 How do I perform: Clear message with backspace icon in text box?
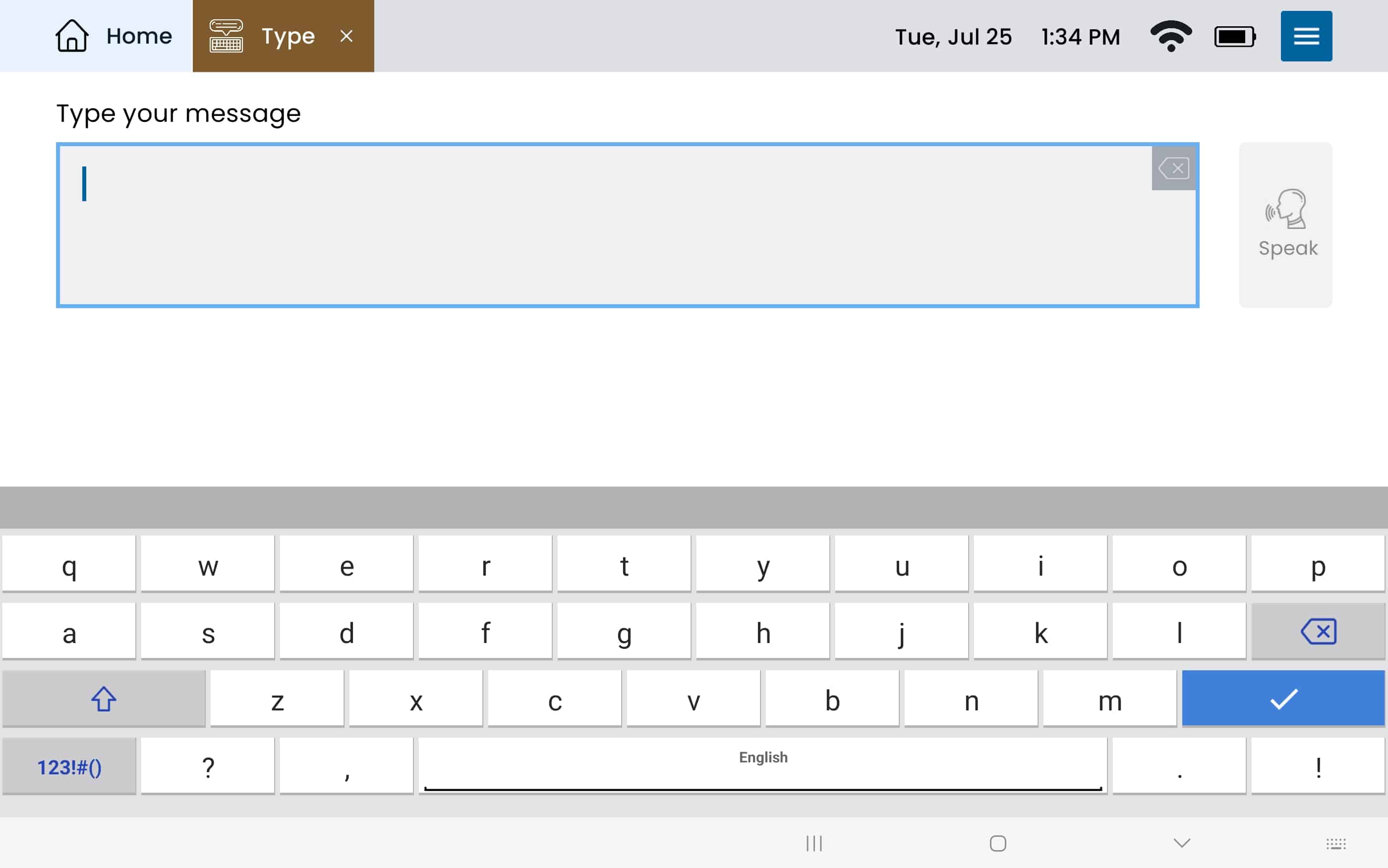(x=1173, y=168)
